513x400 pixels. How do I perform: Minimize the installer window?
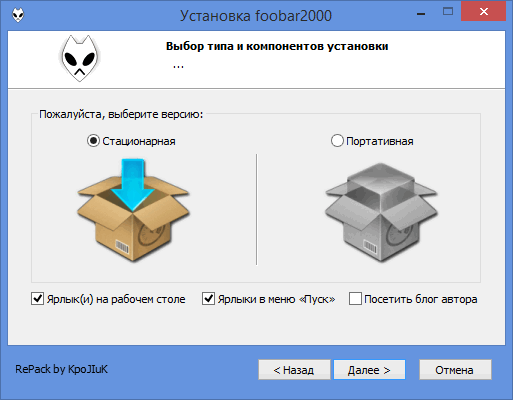point(421,13)
